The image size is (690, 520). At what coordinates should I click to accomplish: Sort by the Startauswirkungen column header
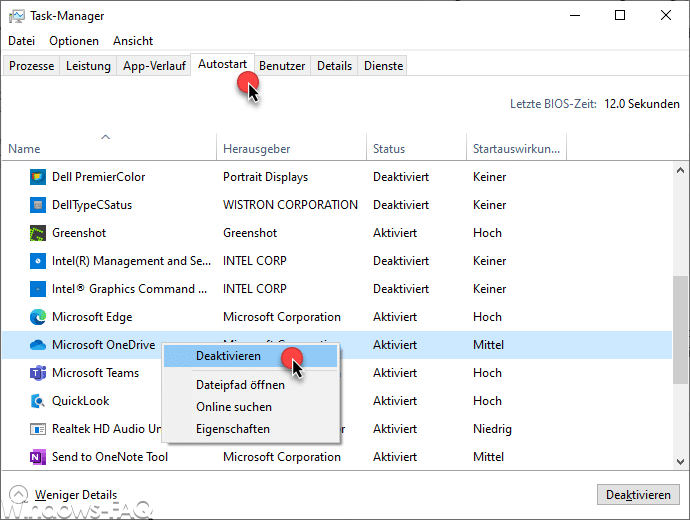click(517, 149)
